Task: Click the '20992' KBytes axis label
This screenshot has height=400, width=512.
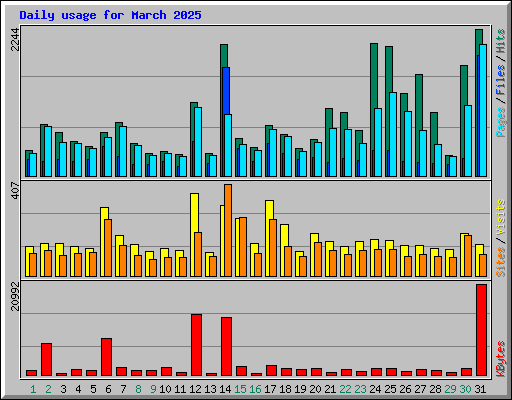Action: tap(15, 296)
